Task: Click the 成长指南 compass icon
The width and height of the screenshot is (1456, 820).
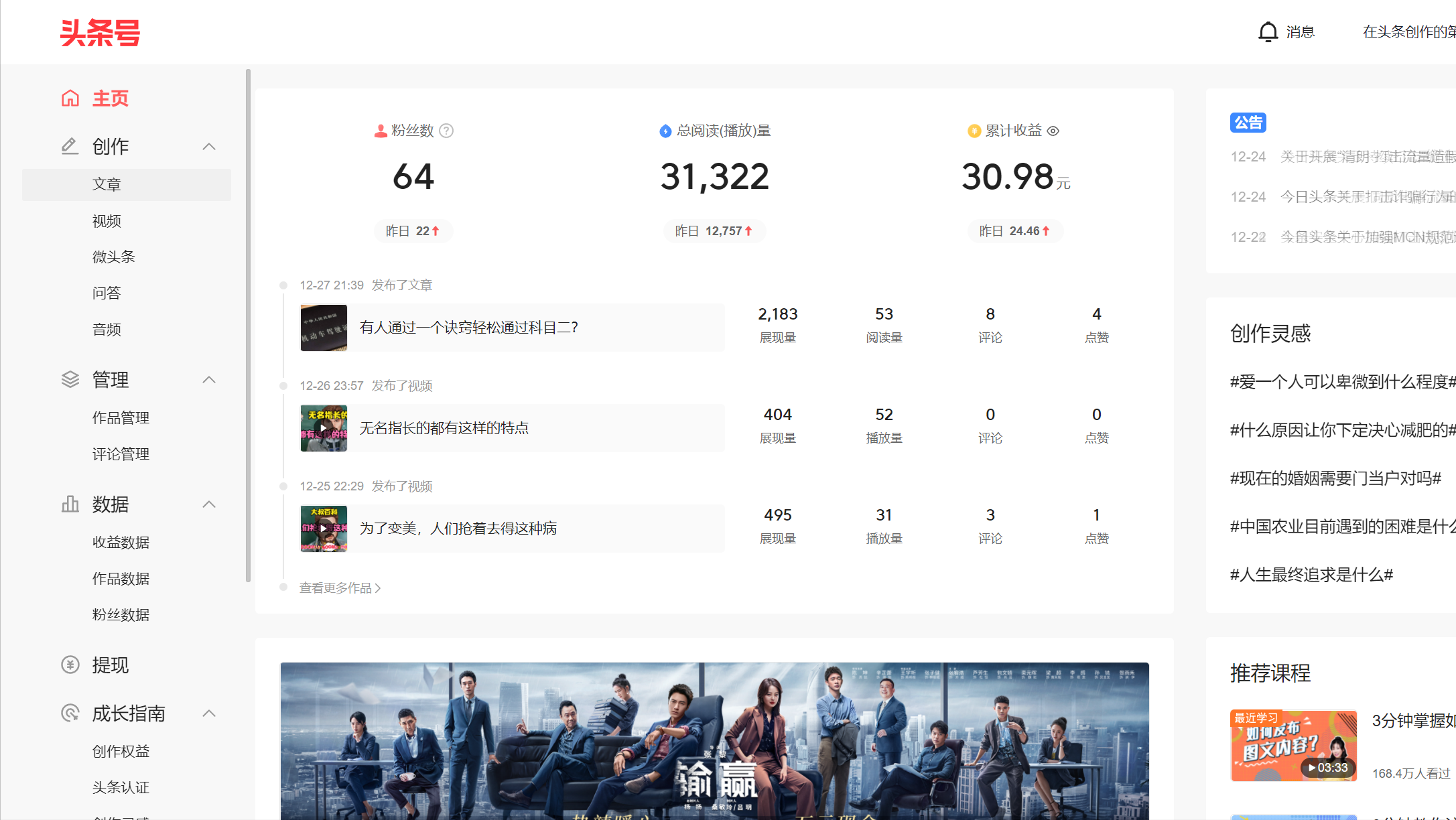Action: pyautogui.click(x=69, y=713)
